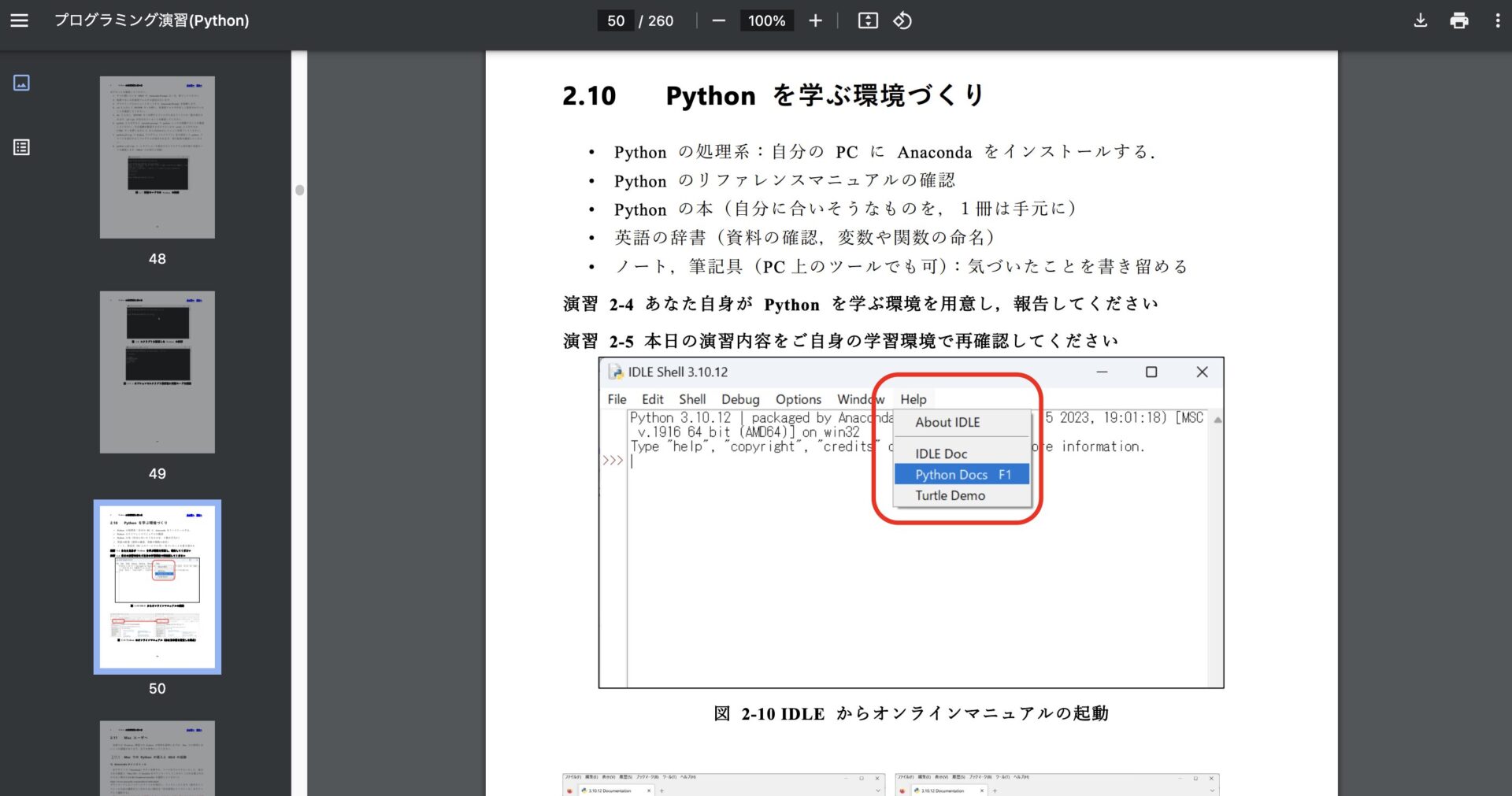Show page thumbnails view in sidebar
Image resolution: width=1512 pixels, height=796 pixels.
21,83
